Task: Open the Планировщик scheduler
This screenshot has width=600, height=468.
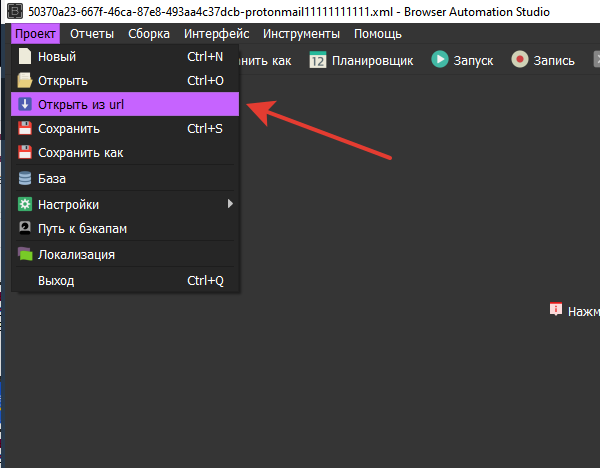Action: tap(361, 61)
